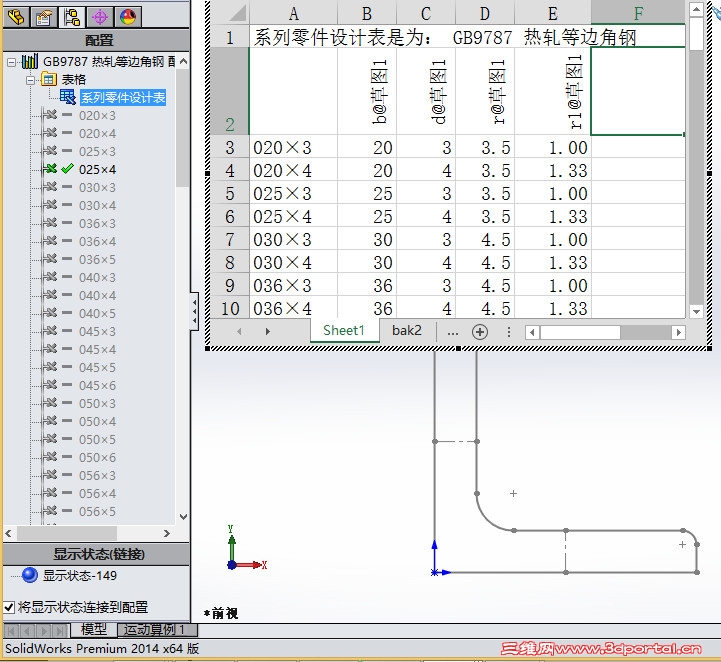Image resolution: width=721 pixels, height=662 pixels.
Task: Select the 系列零件设计表 tree item
Action: (x=123, y=97)
